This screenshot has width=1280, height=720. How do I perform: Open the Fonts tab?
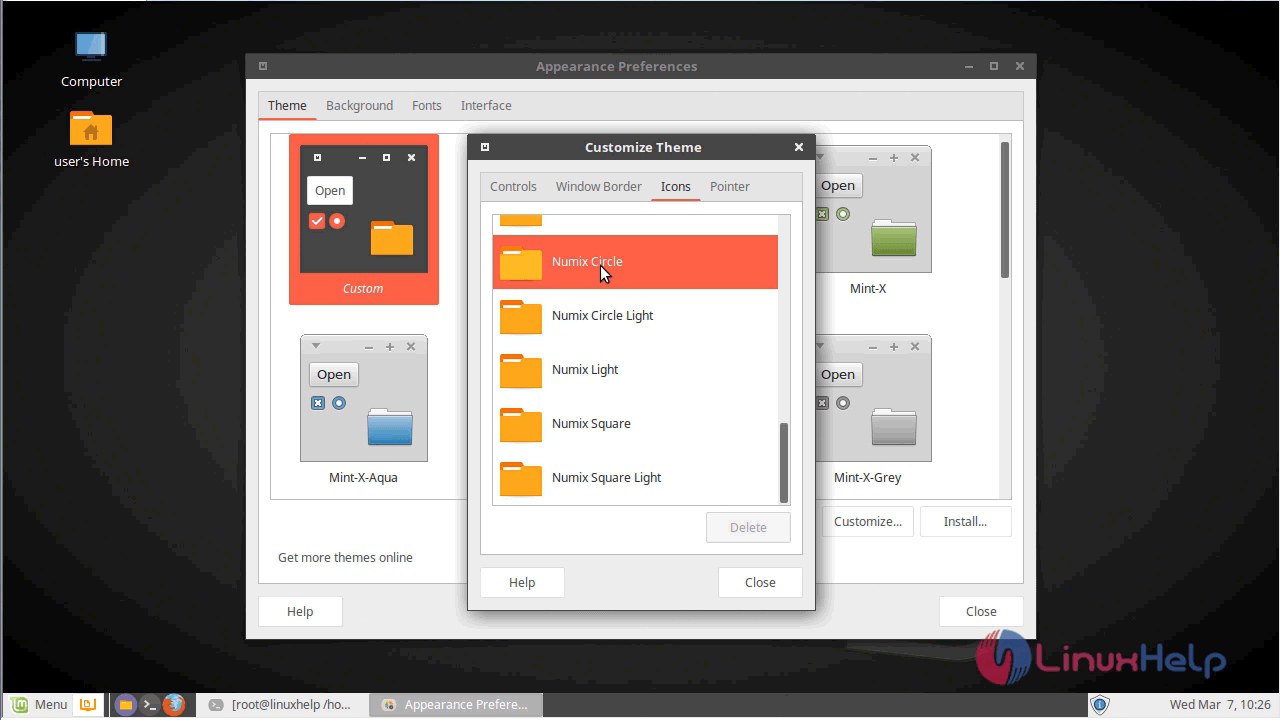point(427,106)
